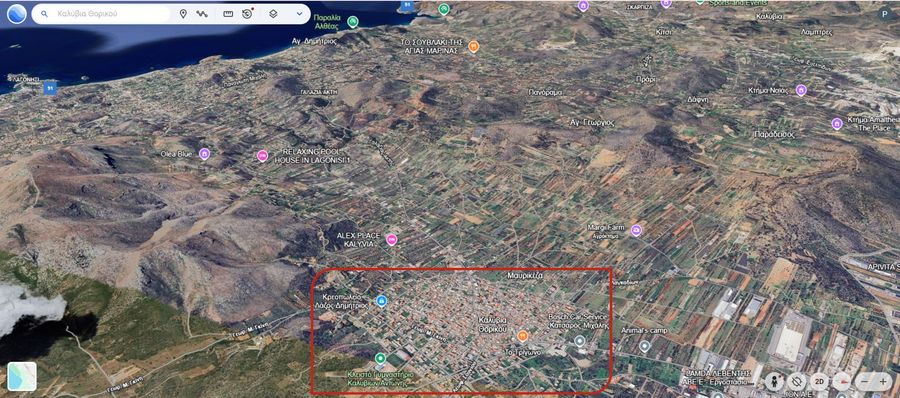
Task: Click the rotate/orbit globe control
Action: click(x=796, y=381)
